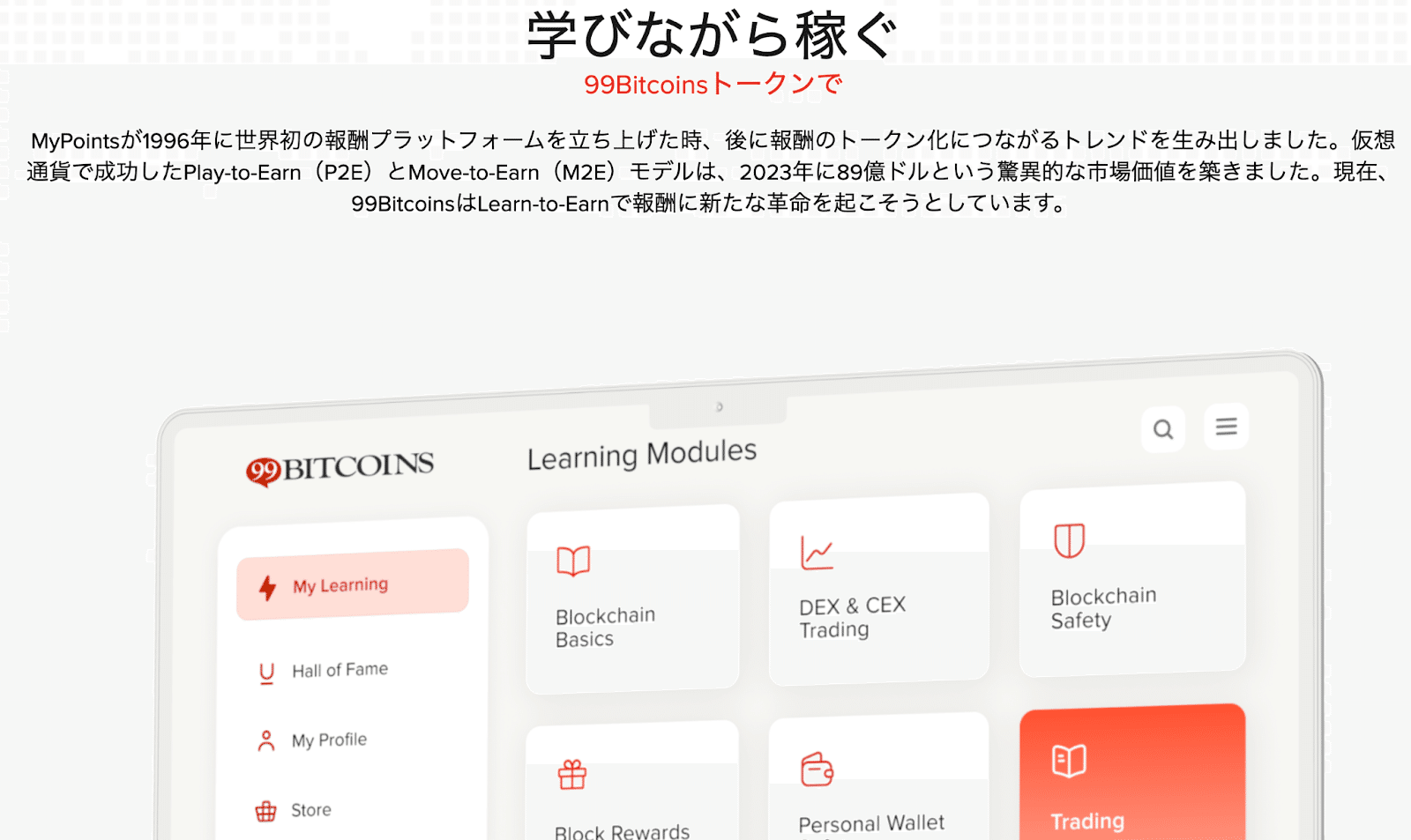Viewport: 1411px width, 840px height.
Task: Click the open book icon on Blockchain Basics
Action: 573,561
